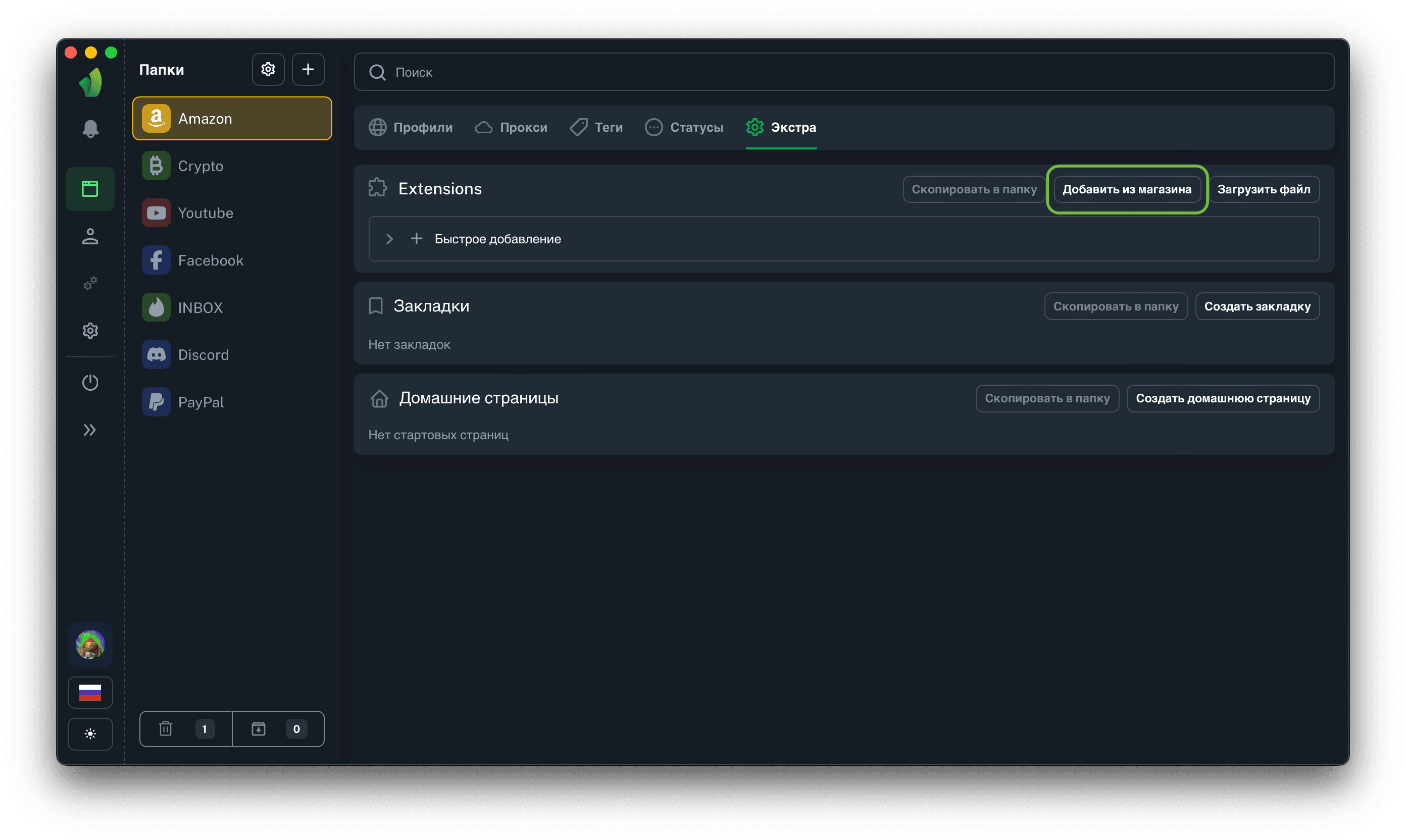Image resolution: width=1406 pixels, height=840 pixels.
Task: Click the Поиск search field
Action: pyautogui.click(x=844, y=73)
